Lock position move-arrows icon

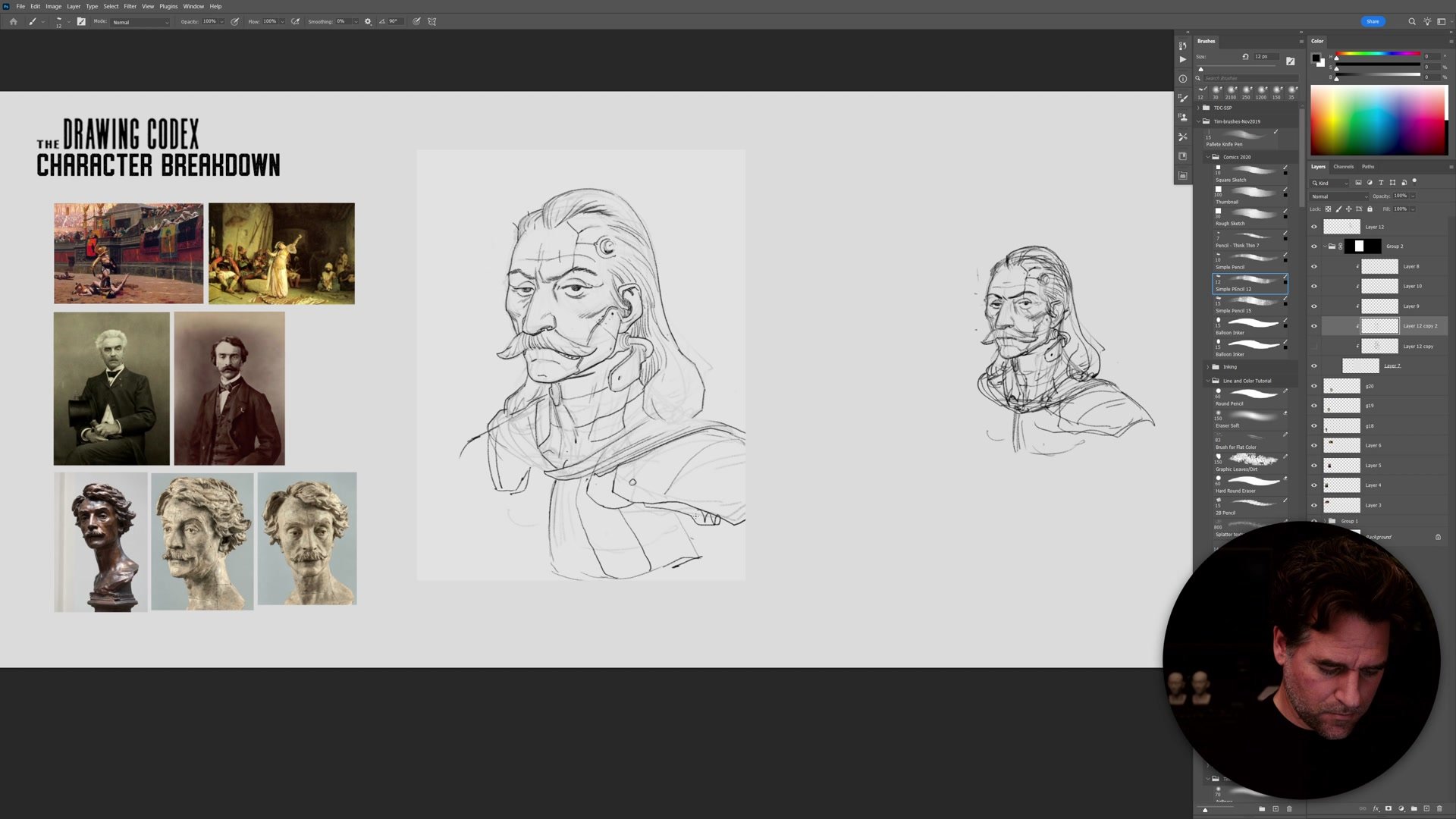point(1349,209)
